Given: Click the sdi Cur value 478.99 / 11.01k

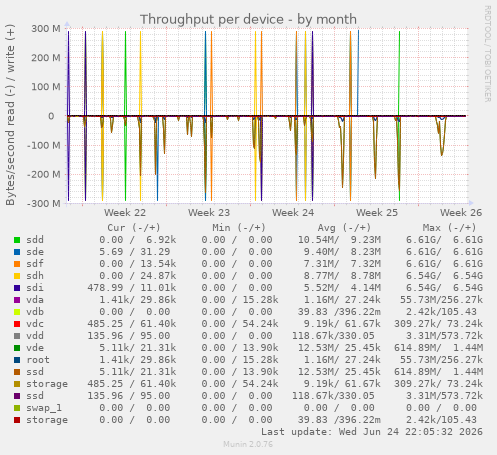Looking at the screenshot, I should point(132,288).
